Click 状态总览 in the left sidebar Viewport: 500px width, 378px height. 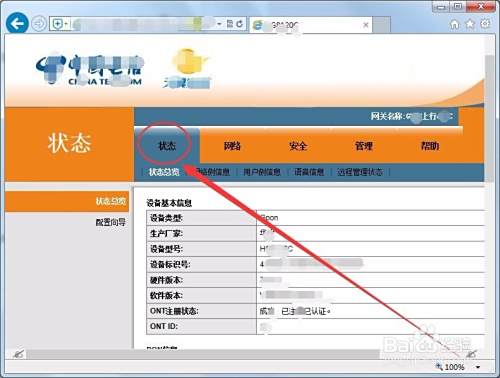67,201
